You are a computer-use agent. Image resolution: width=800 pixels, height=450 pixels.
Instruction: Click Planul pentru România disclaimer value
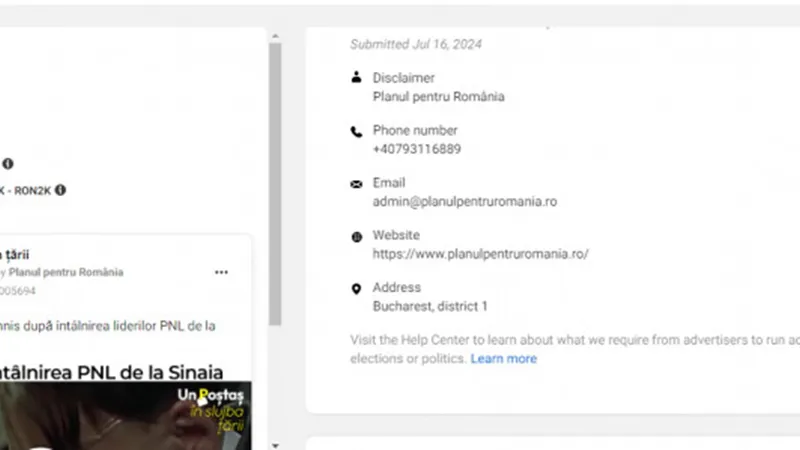[x=438, y=96]
